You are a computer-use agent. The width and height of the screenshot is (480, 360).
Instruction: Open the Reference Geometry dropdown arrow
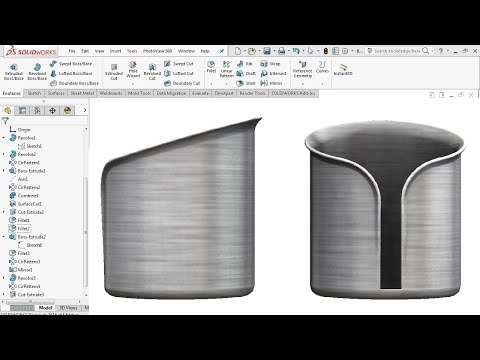pyautogui.click(x=303, y=84)
